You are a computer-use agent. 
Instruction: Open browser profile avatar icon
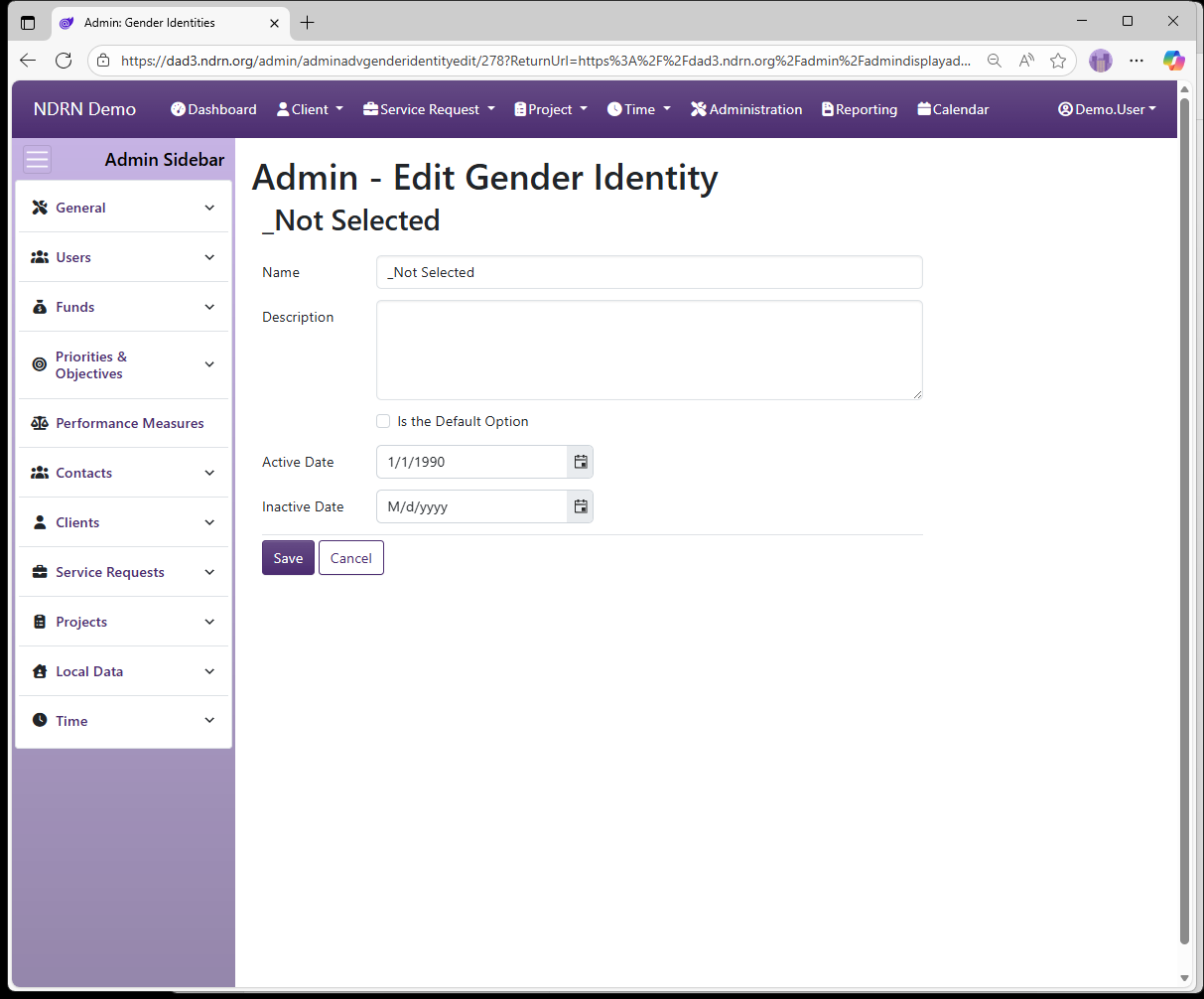point(1101,61)
